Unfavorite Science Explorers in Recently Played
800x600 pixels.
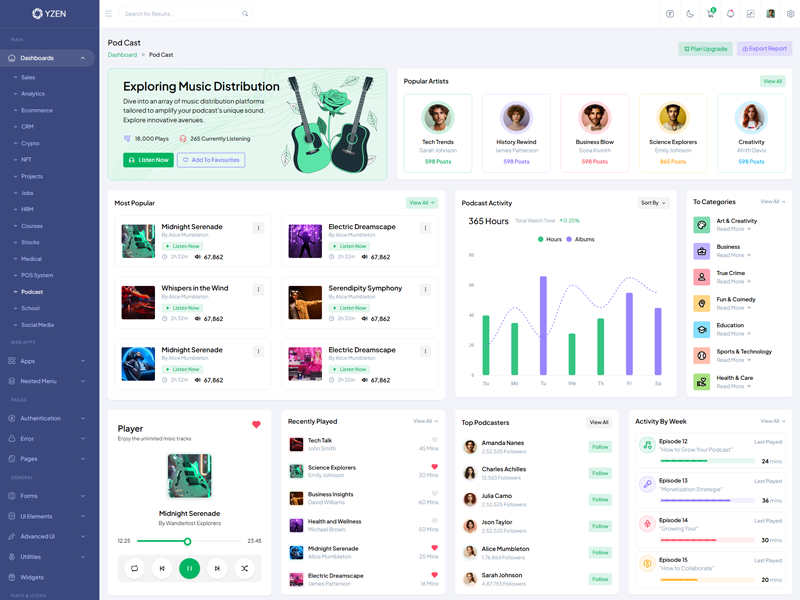(434, 467)
